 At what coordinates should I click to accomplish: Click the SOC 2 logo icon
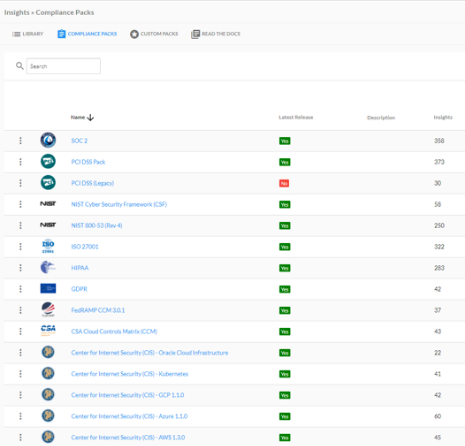[x=48, y=140]
